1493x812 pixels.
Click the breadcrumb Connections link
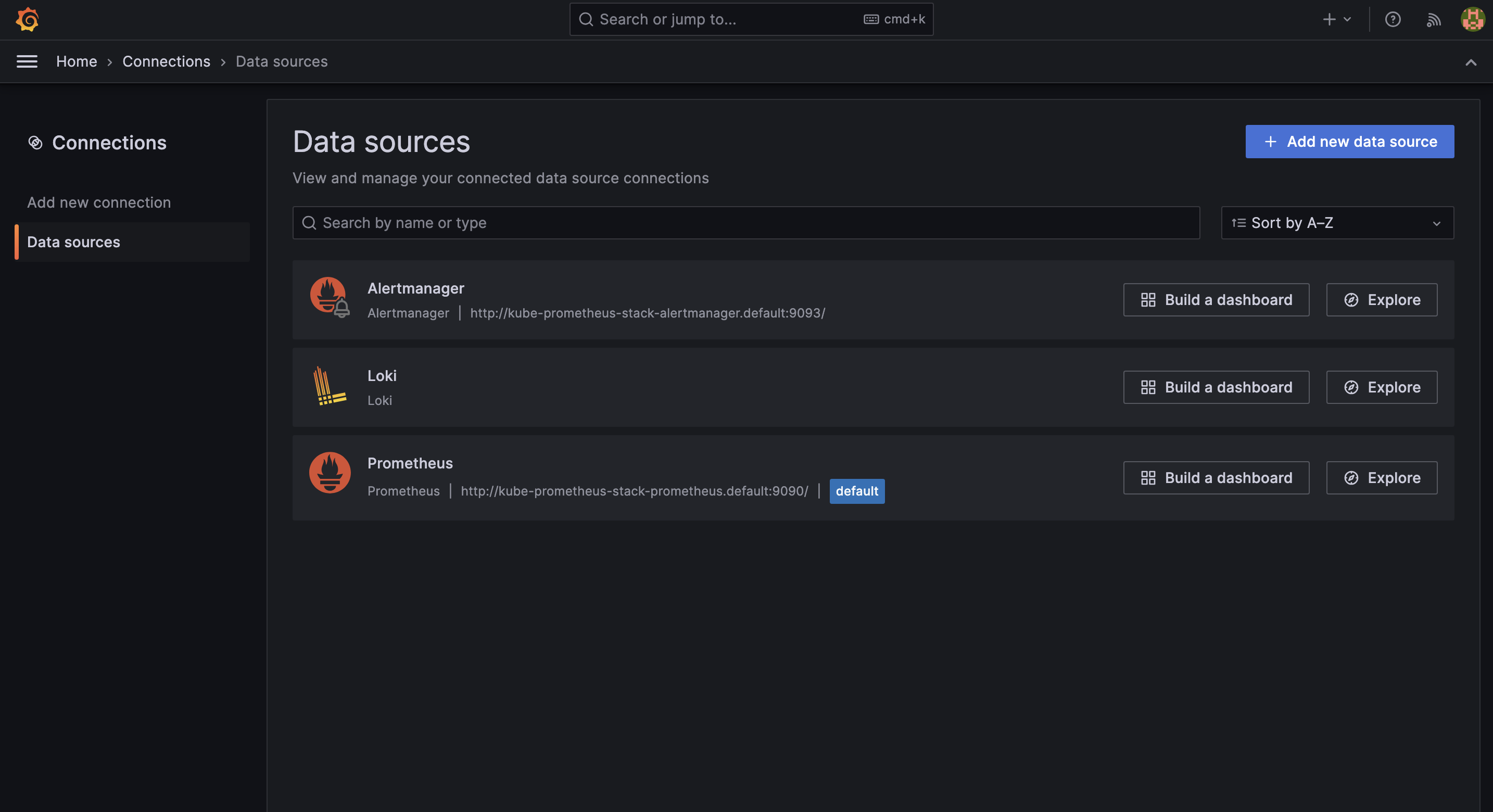[166, 61]
